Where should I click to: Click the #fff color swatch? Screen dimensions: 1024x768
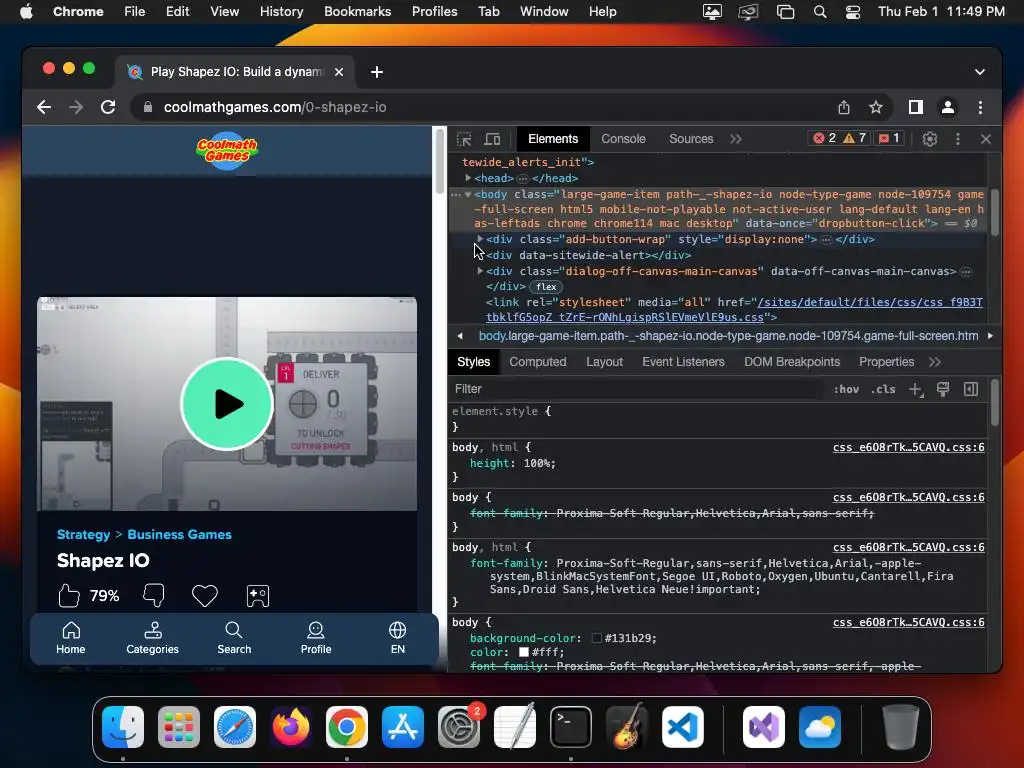coord(523,652)
